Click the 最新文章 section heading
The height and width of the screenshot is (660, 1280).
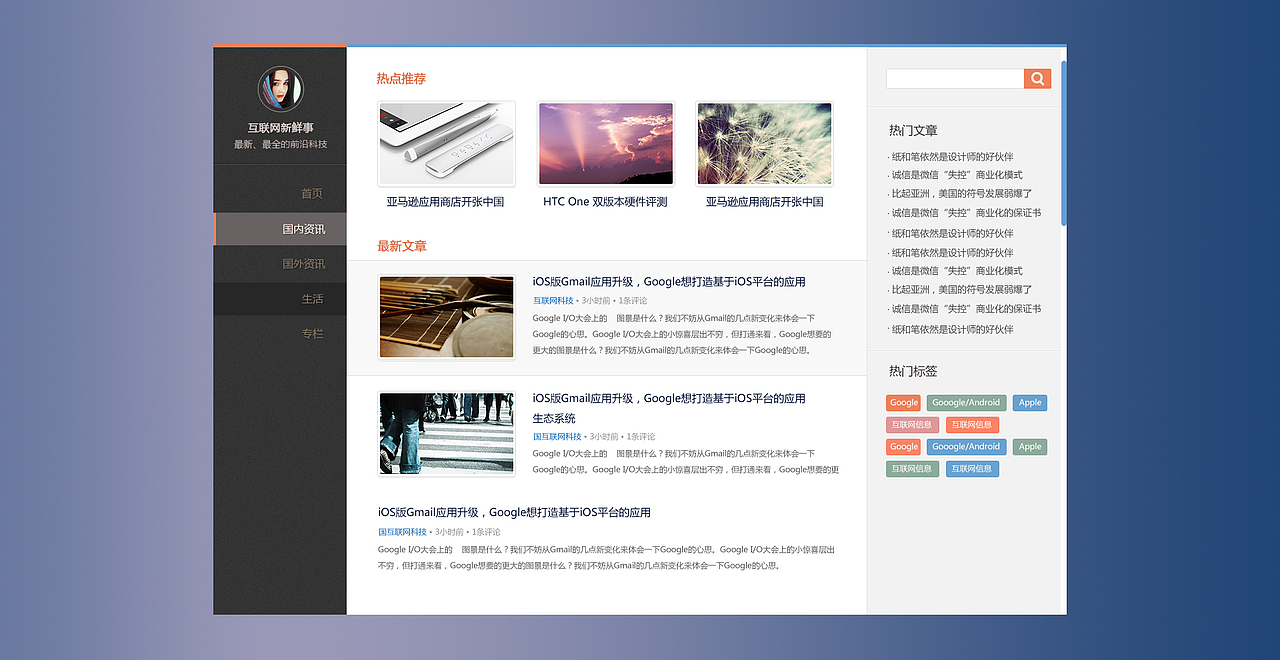coord(402,246)
